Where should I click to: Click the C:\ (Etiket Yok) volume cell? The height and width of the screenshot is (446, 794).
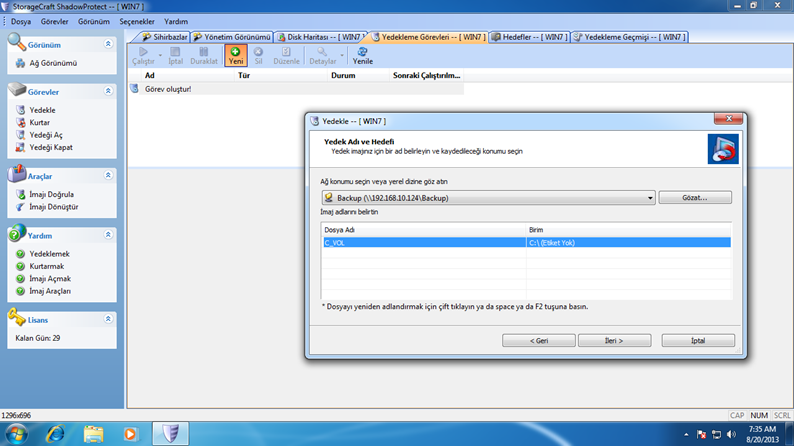pos(628,242)
